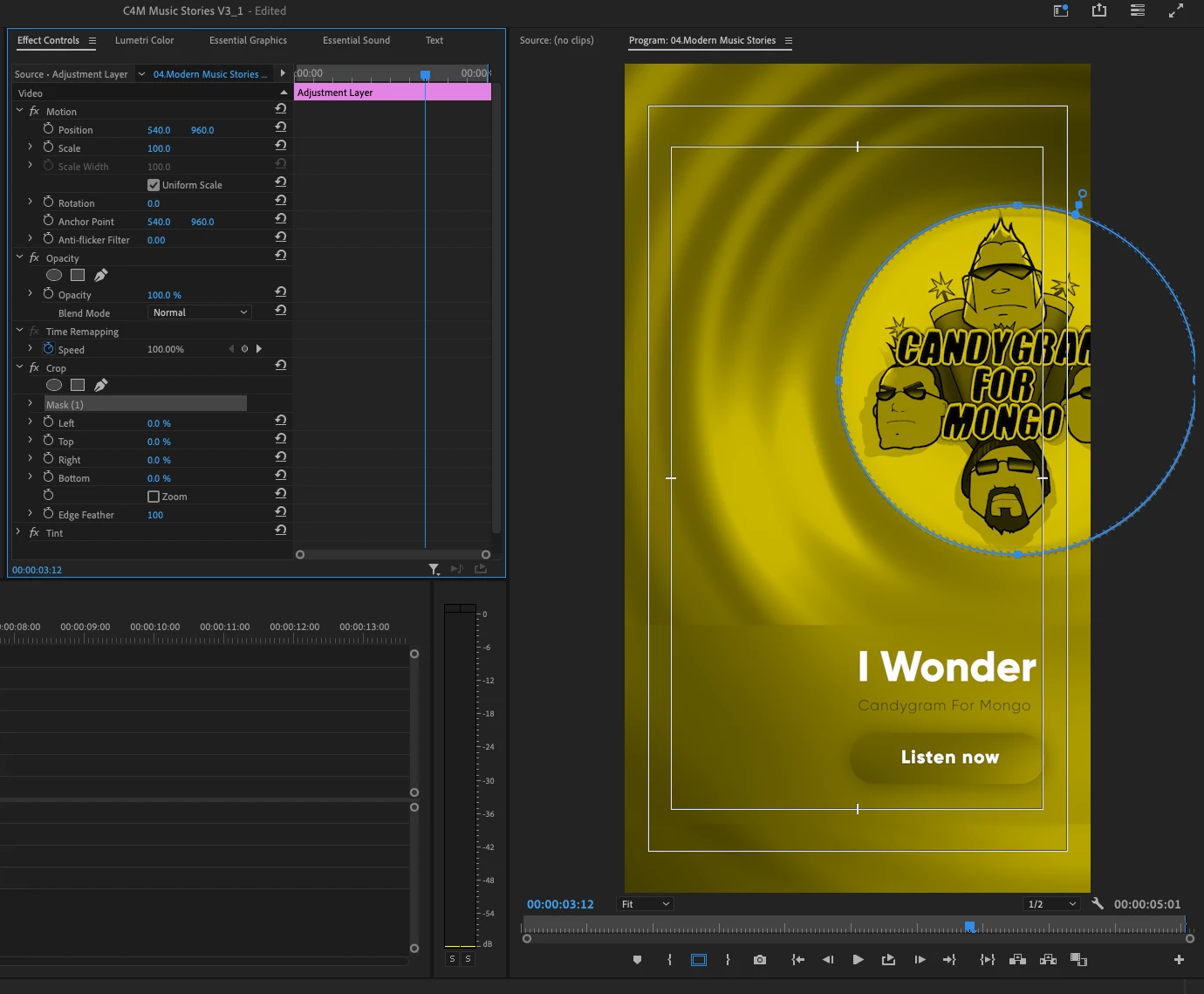Open the Fit zoom level dropdown
The image size is (1204, 994).
(646, 904)
